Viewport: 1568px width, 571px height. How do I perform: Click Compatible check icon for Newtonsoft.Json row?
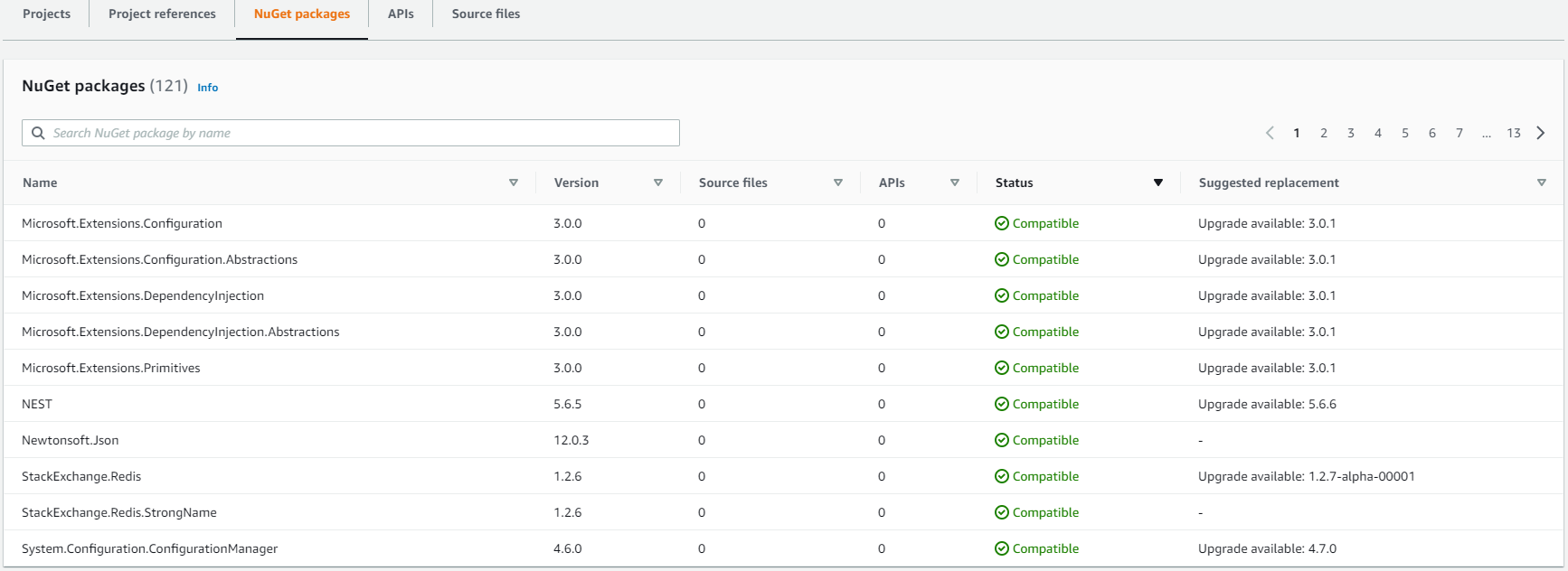click(x=1002, y=440)
